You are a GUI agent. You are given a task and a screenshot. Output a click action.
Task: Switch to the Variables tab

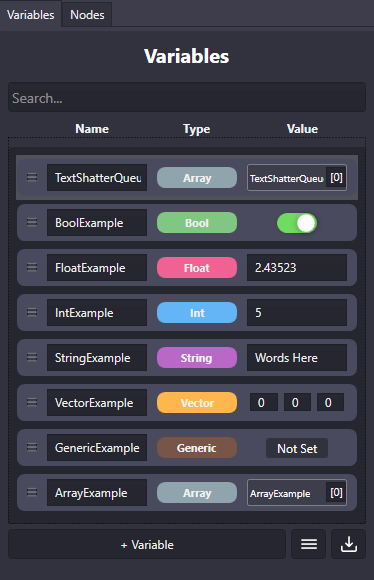(x=31, y=15)
